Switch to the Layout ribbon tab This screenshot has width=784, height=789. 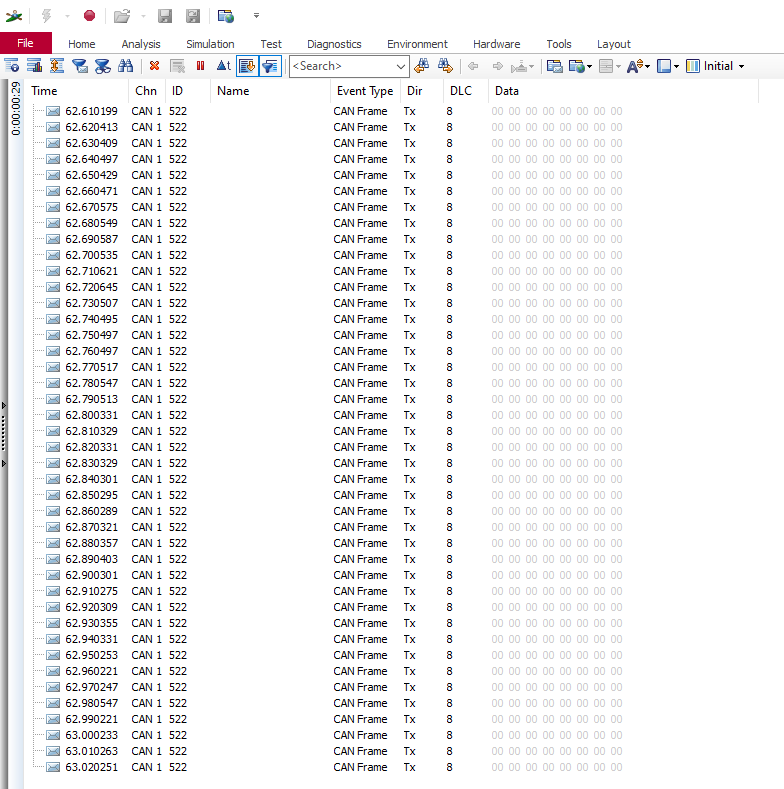point(614,44)
